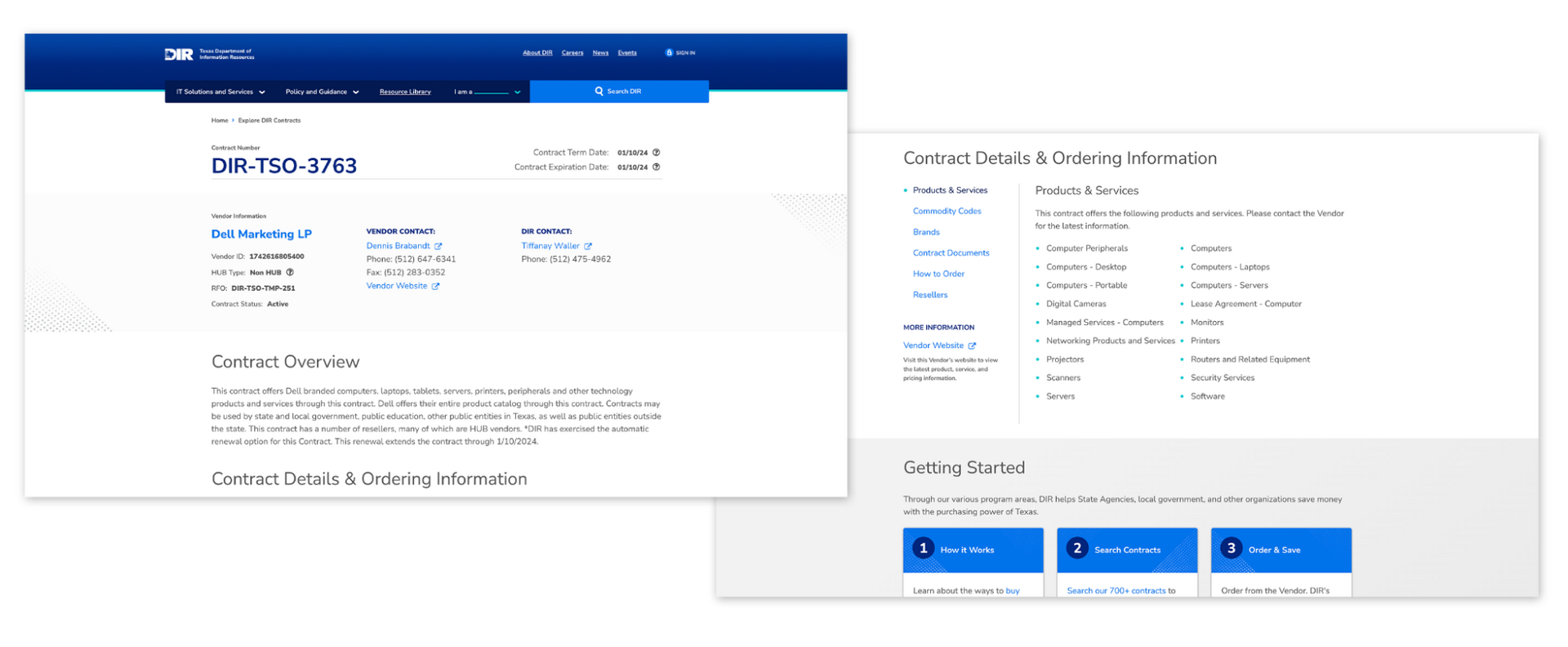Click Security Services list item

click(1223, 378)
